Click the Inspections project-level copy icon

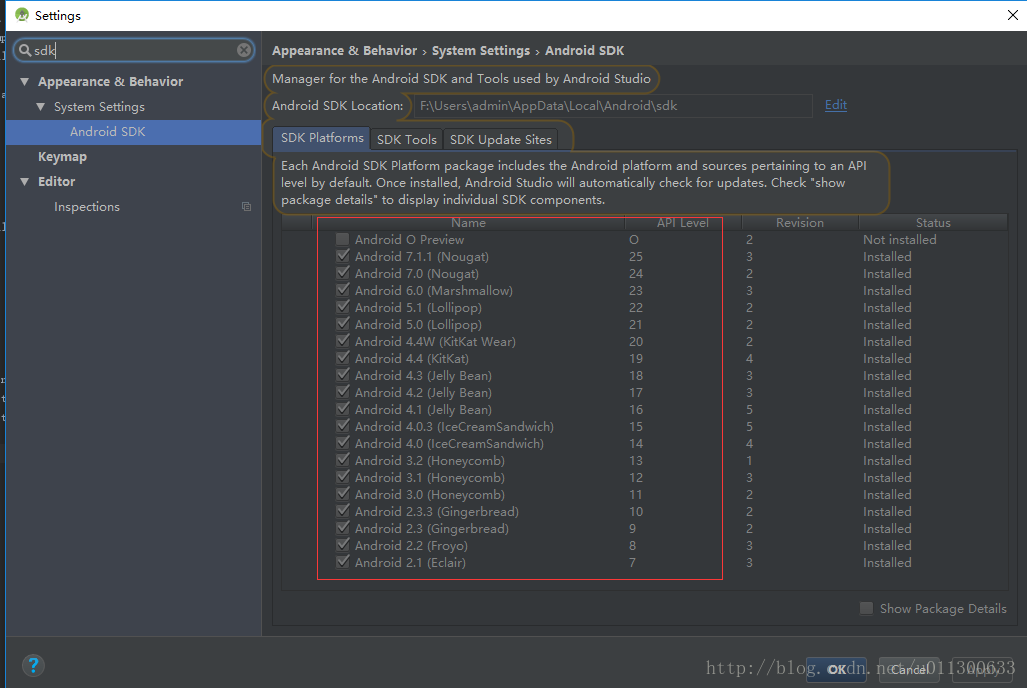tap(246, 206)
